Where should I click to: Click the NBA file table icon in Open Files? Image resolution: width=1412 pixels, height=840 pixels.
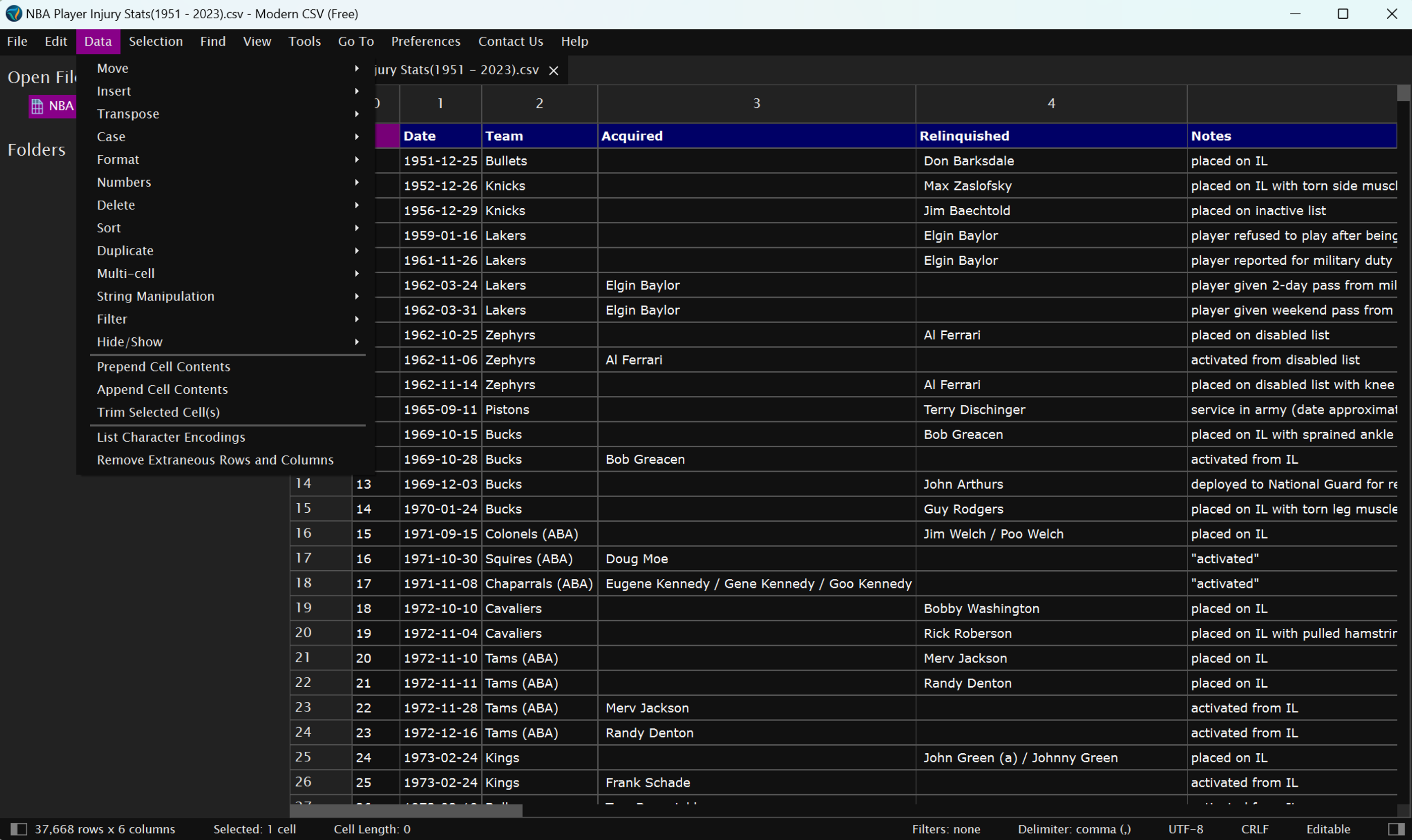[x=37, y=106]
